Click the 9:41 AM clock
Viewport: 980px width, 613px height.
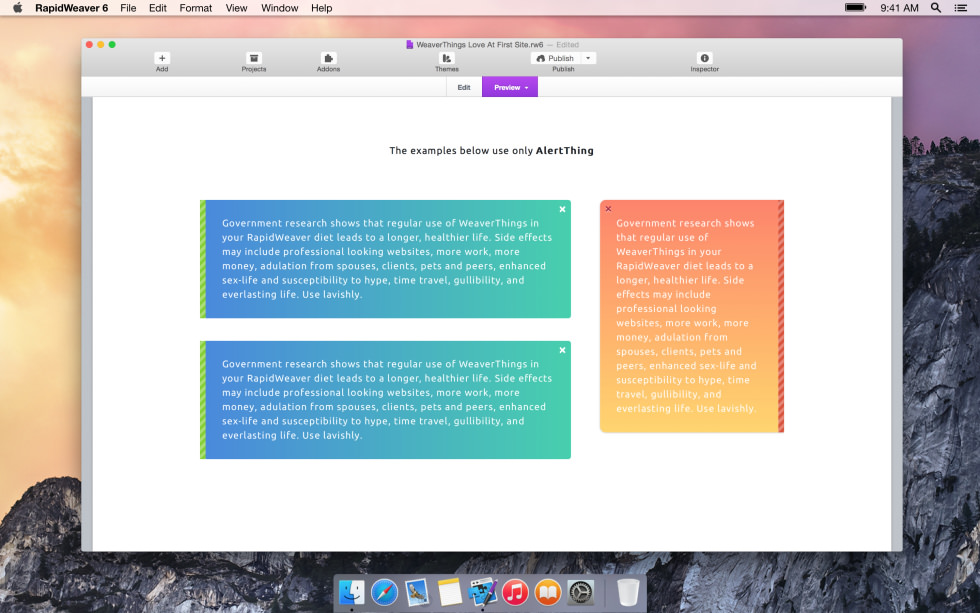(899, 8)
